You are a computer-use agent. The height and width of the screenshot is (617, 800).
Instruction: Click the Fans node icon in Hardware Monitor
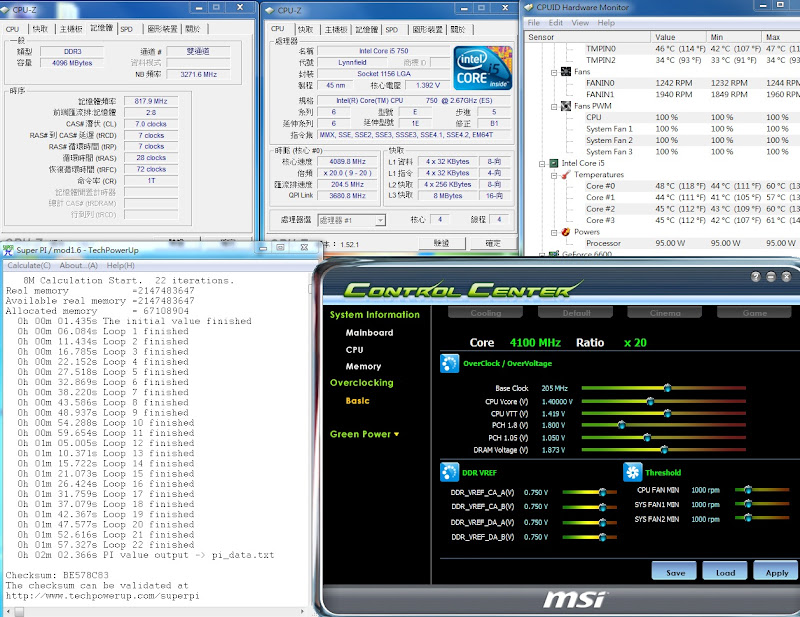coord(566,71)
